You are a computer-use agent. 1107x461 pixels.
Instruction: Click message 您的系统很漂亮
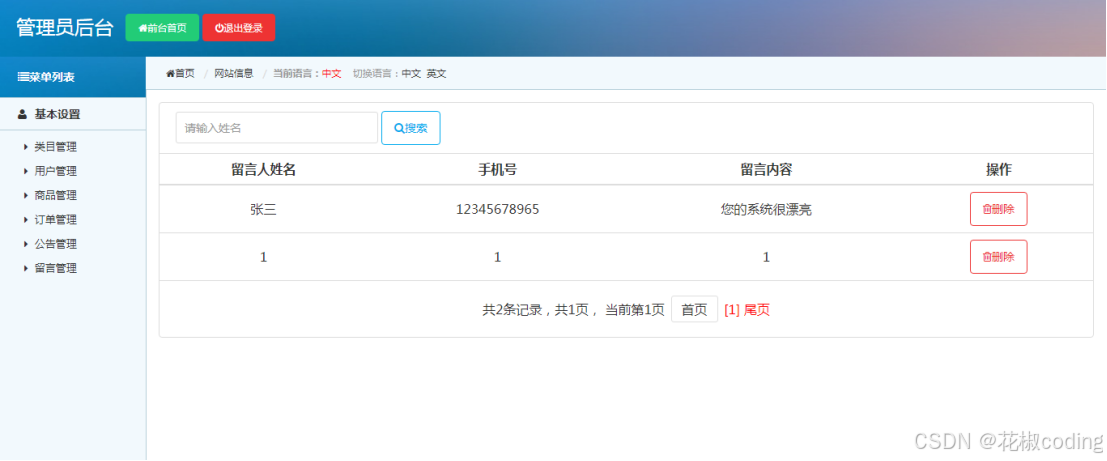tap(766, 209)
